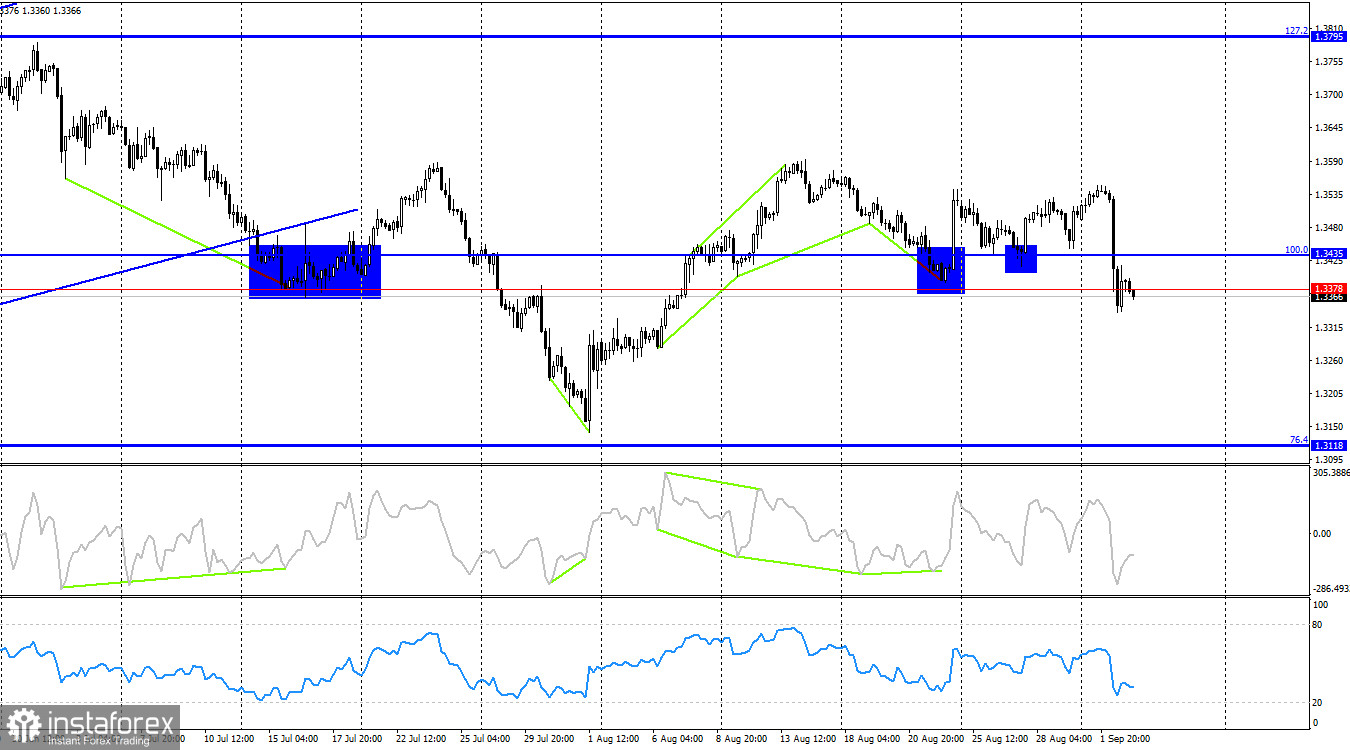
Task: Click the -286.493 indicator scale value
Action: pos(1330,589)
